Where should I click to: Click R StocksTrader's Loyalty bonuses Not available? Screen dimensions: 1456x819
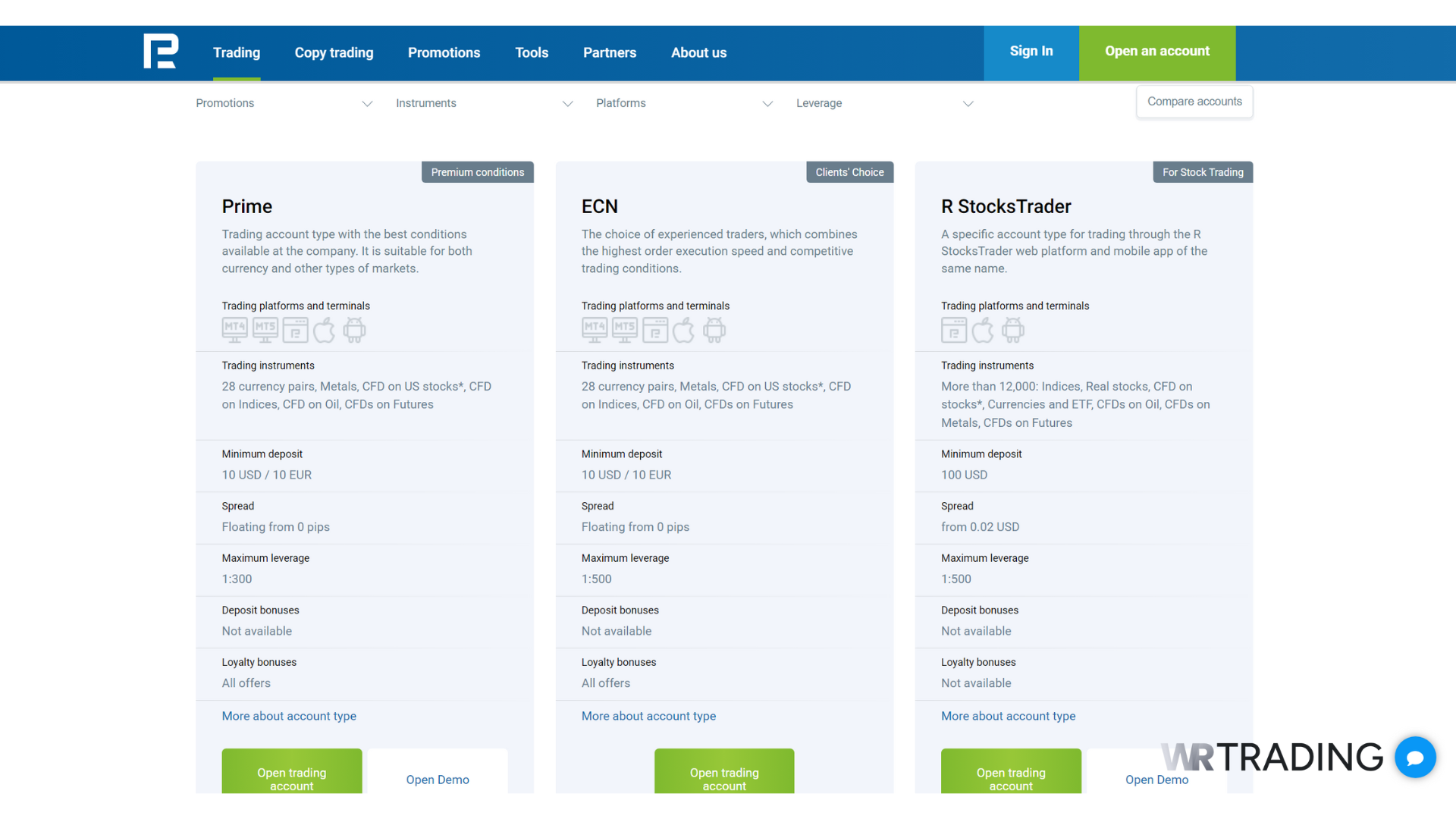pyautogui.click(x=976, y=683)
